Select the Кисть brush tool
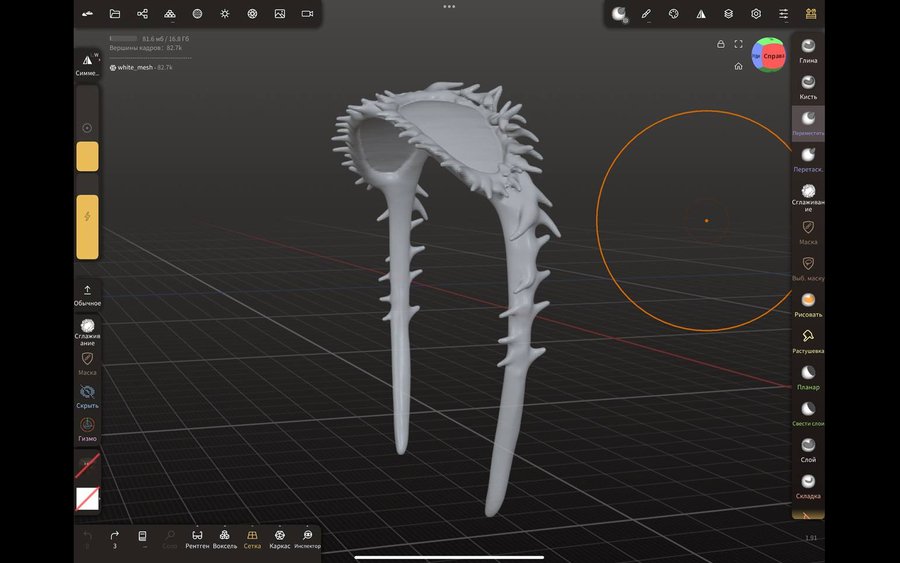 click(x=808, y=83)
